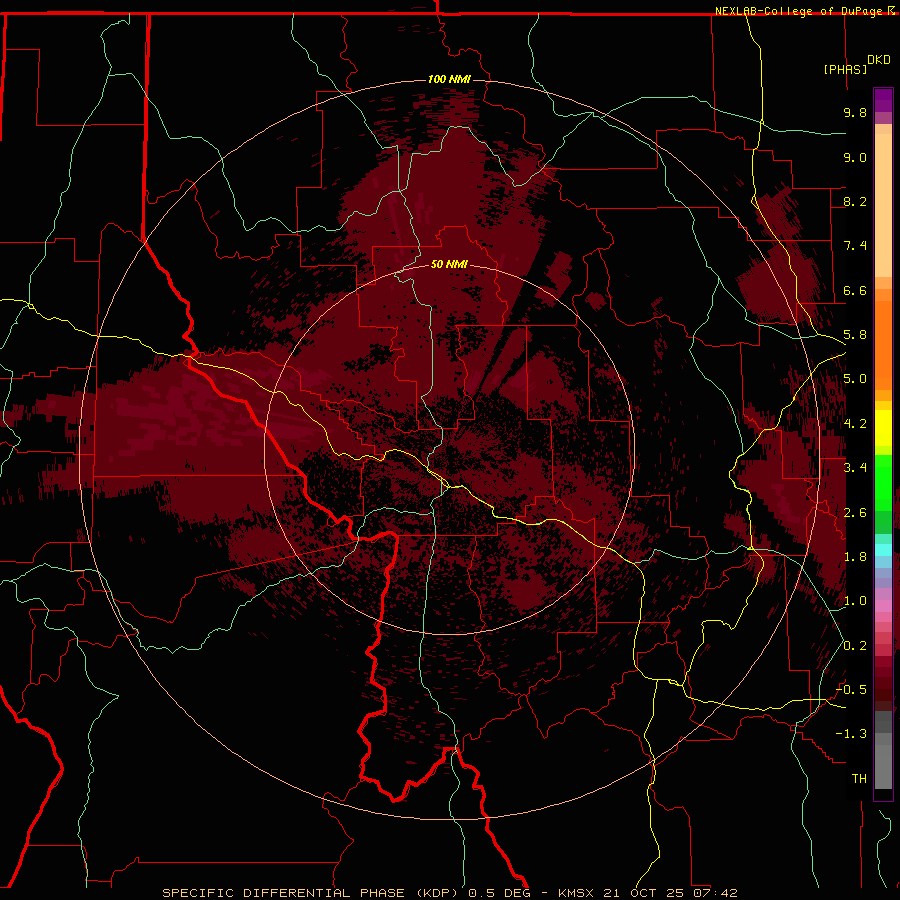Click the 50 NMI range ring label
900x900 pixels.
(449, 264)
